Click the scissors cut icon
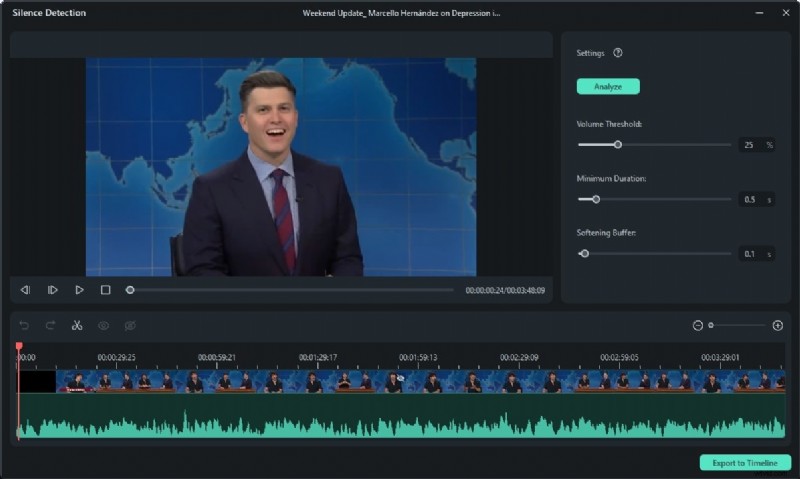The image size is (800, 479). [x=77, y=325]
